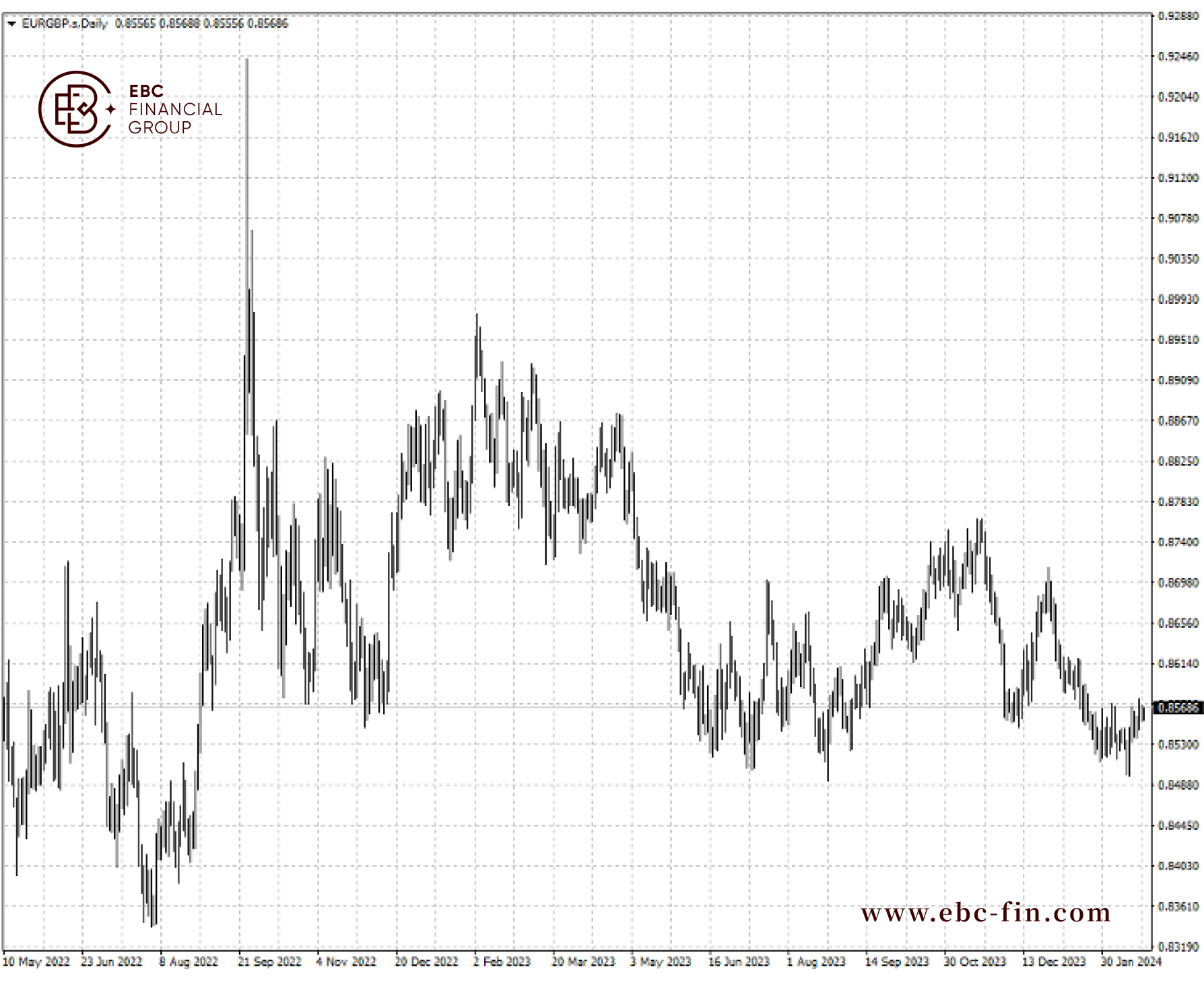Click the 0.92460 price scale label
The image size is (1204, 986).
pos(1178,56)
